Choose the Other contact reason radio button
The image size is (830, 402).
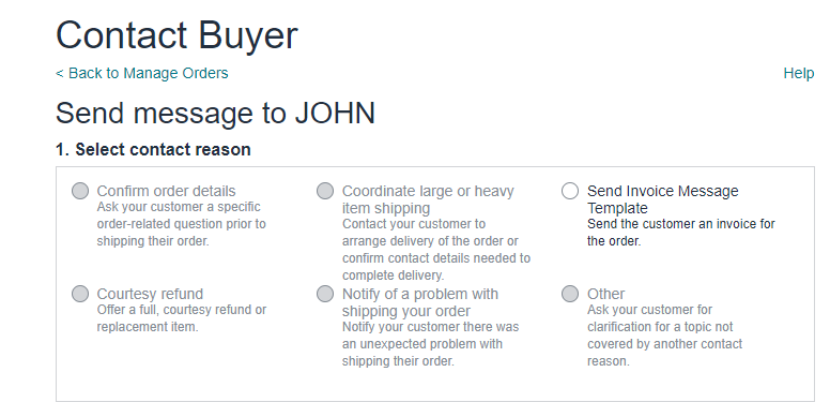570,293
